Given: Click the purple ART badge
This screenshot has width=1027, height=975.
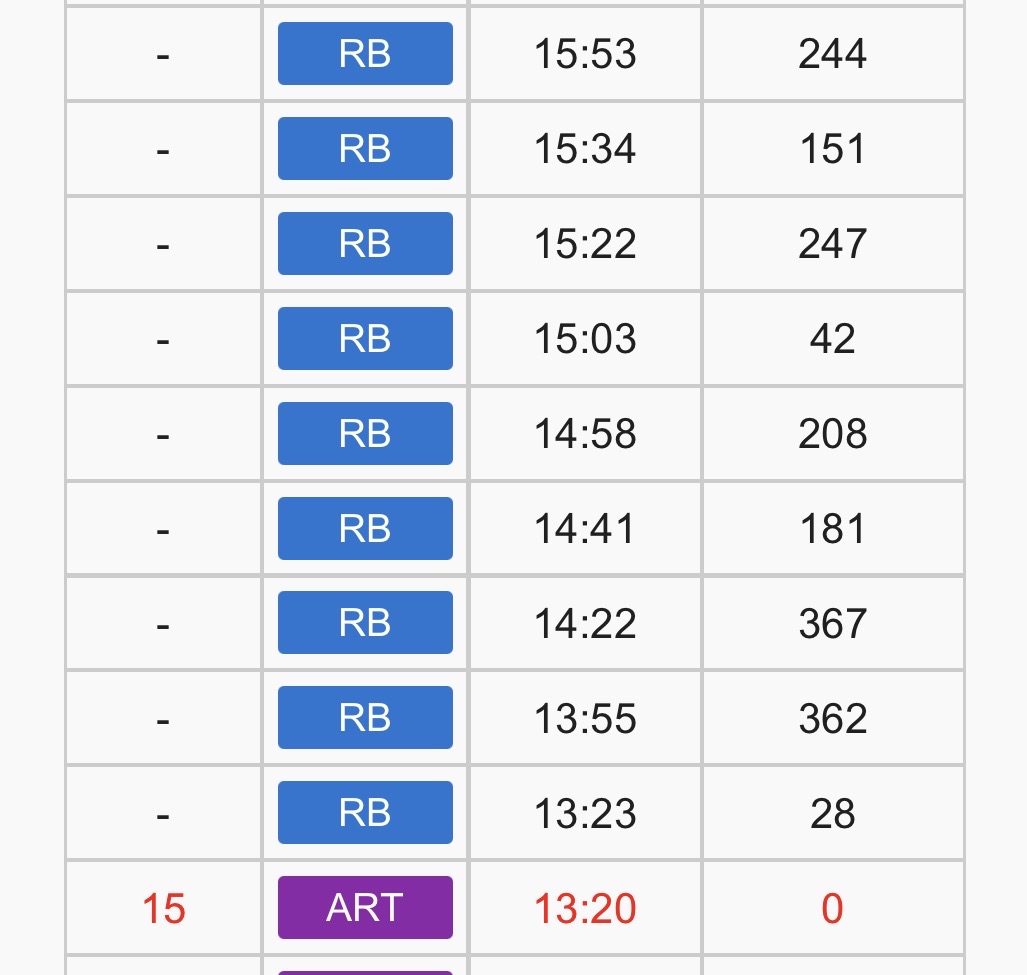Looking at the screenshot, I should tap(365, 908).
